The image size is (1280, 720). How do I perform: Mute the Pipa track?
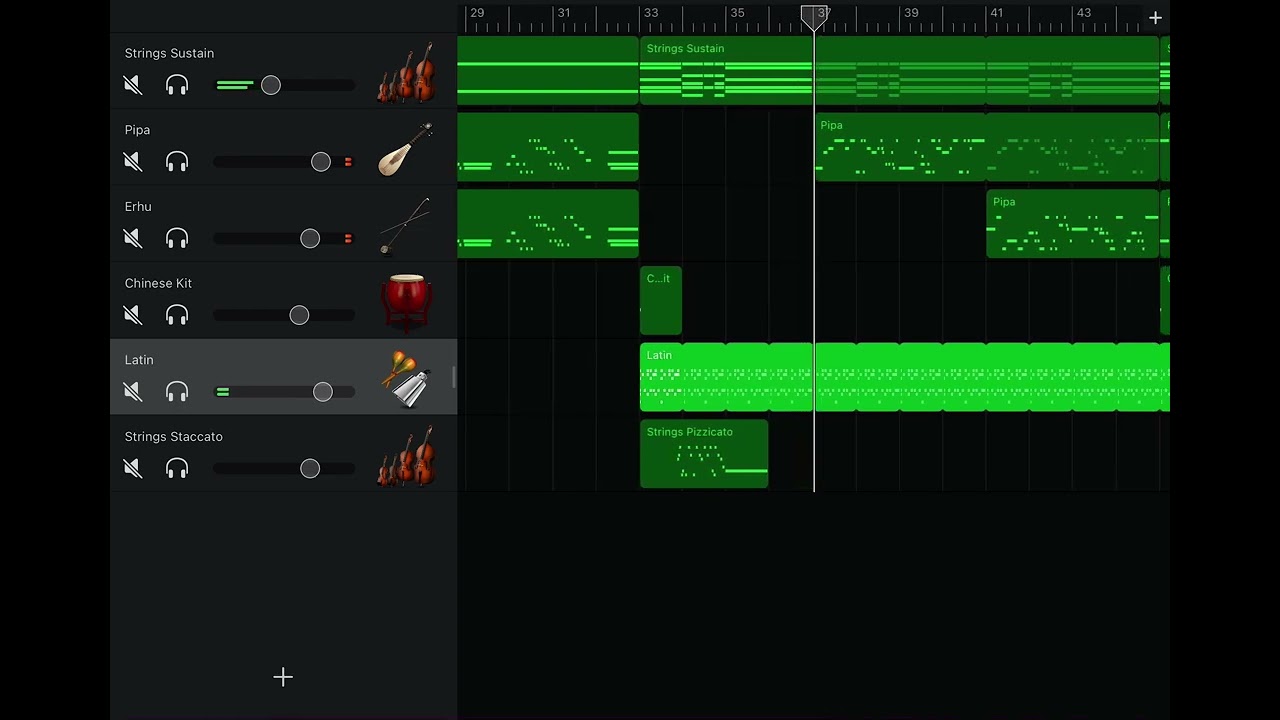coord(133,162)
